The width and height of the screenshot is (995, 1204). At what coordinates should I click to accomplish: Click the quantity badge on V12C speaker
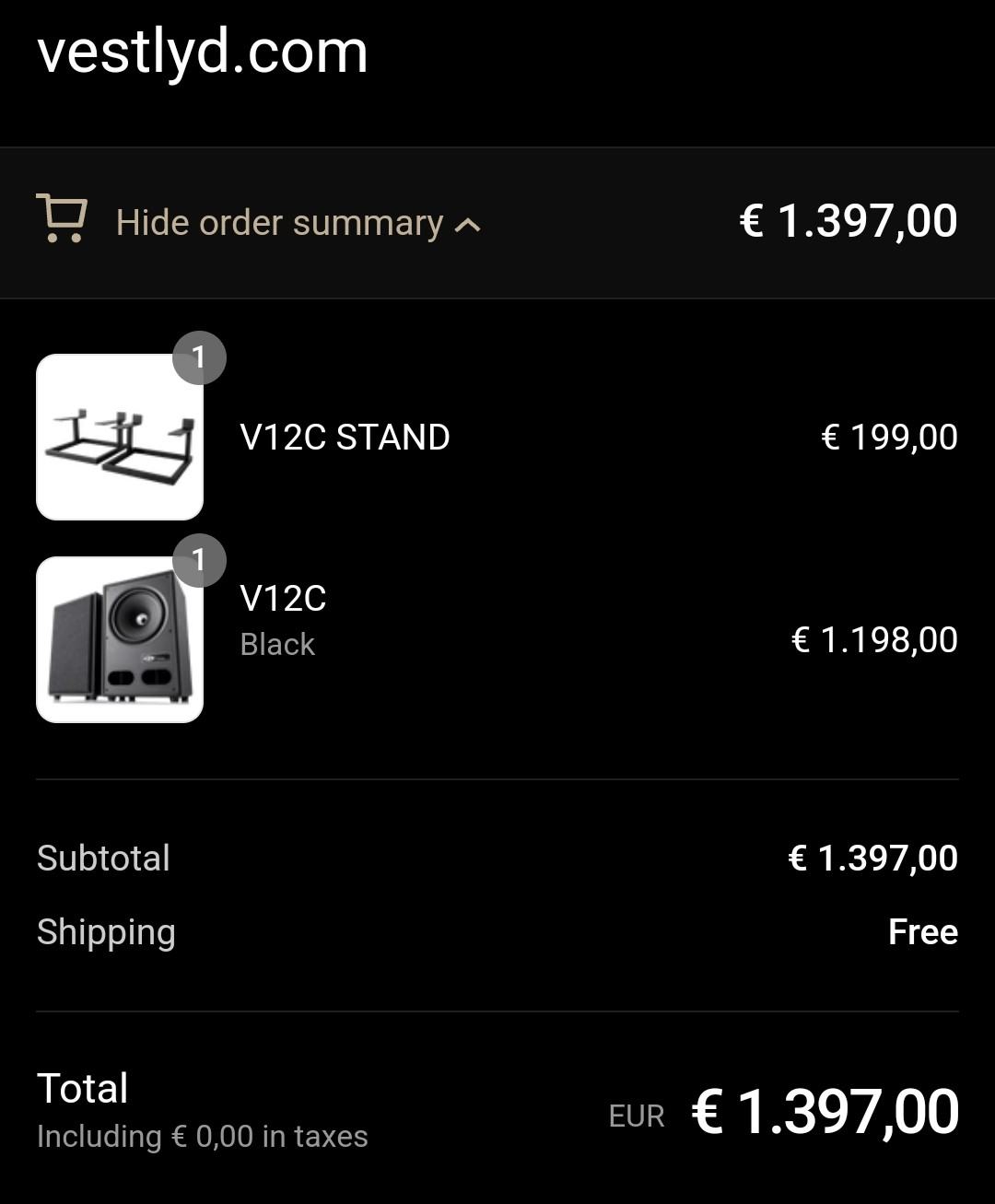point(199,560)
